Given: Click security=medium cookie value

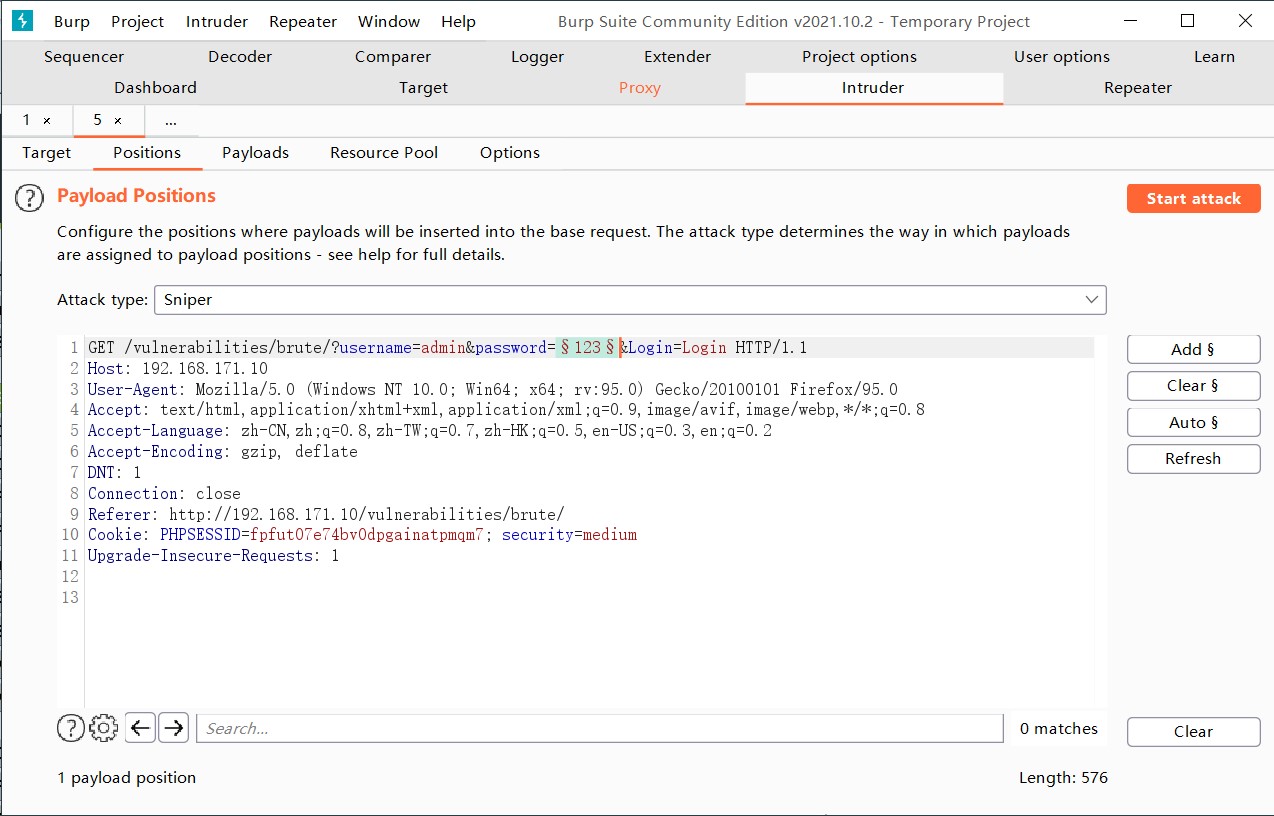Looking at the screenshot, I should (569, 535).
